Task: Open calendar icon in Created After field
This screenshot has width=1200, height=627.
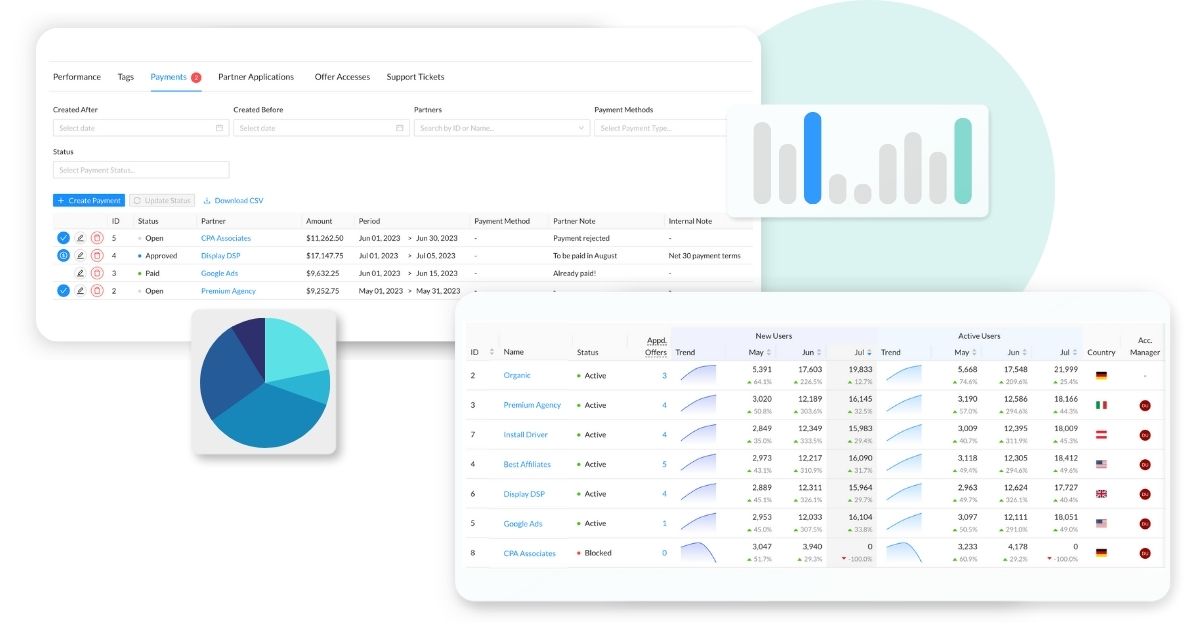Action: [x=219, y=128]
